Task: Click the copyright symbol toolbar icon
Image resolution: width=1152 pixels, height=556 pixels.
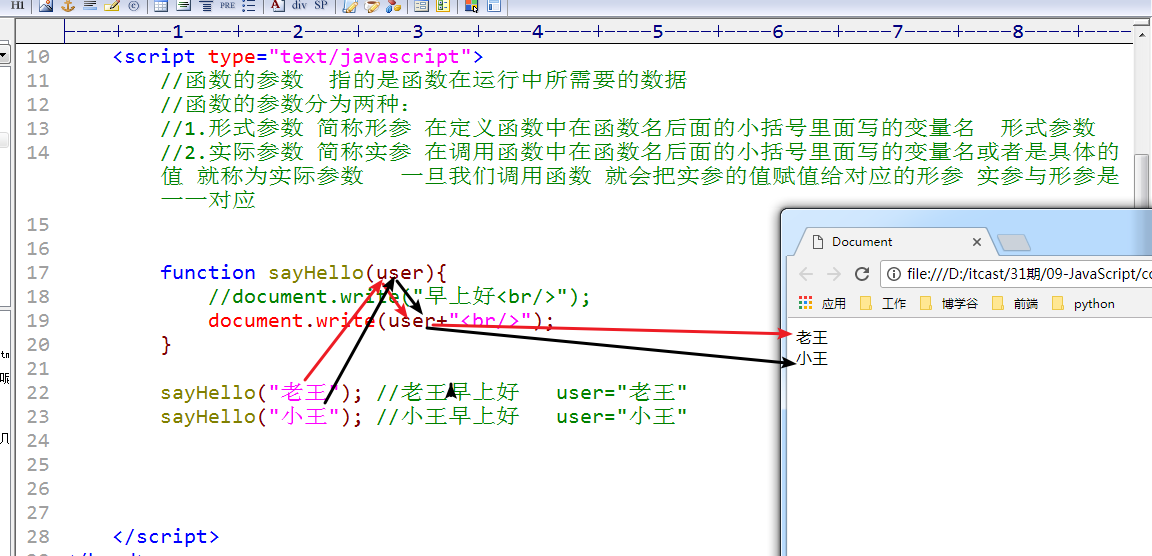Action: tap(134, 6)
